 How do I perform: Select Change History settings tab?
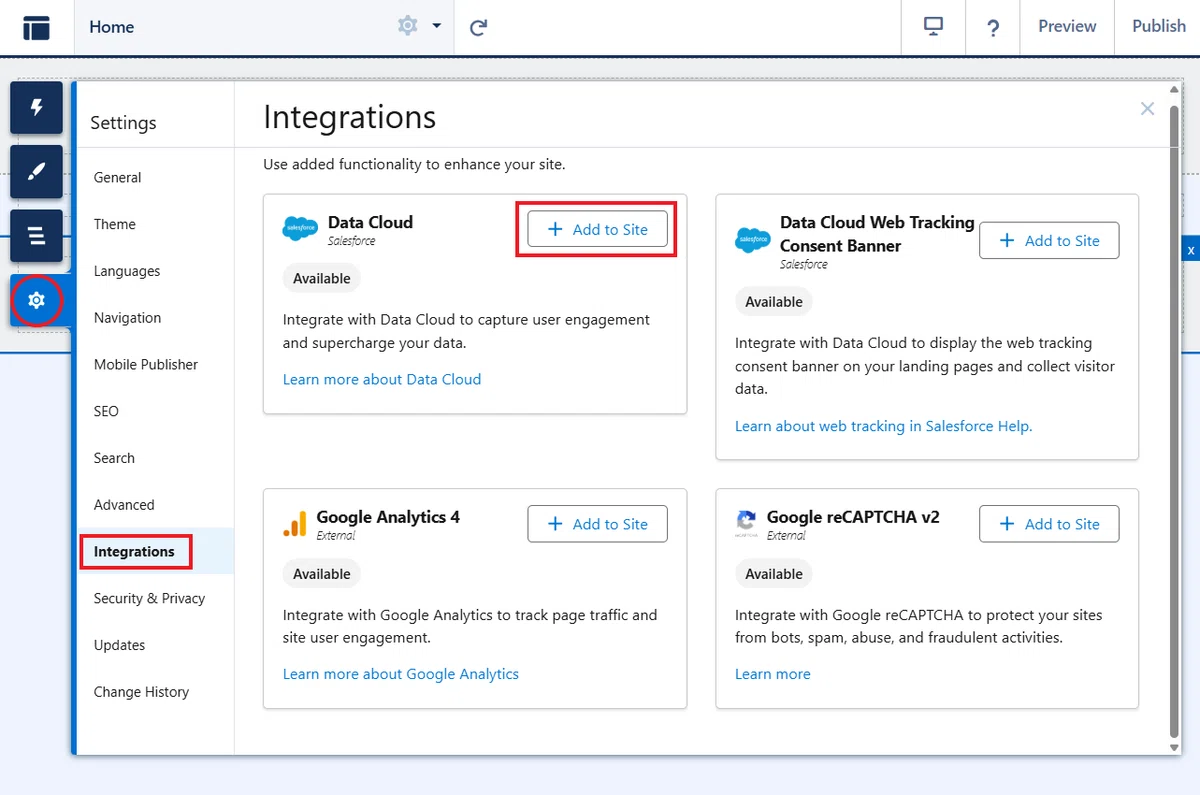point(156,692)
